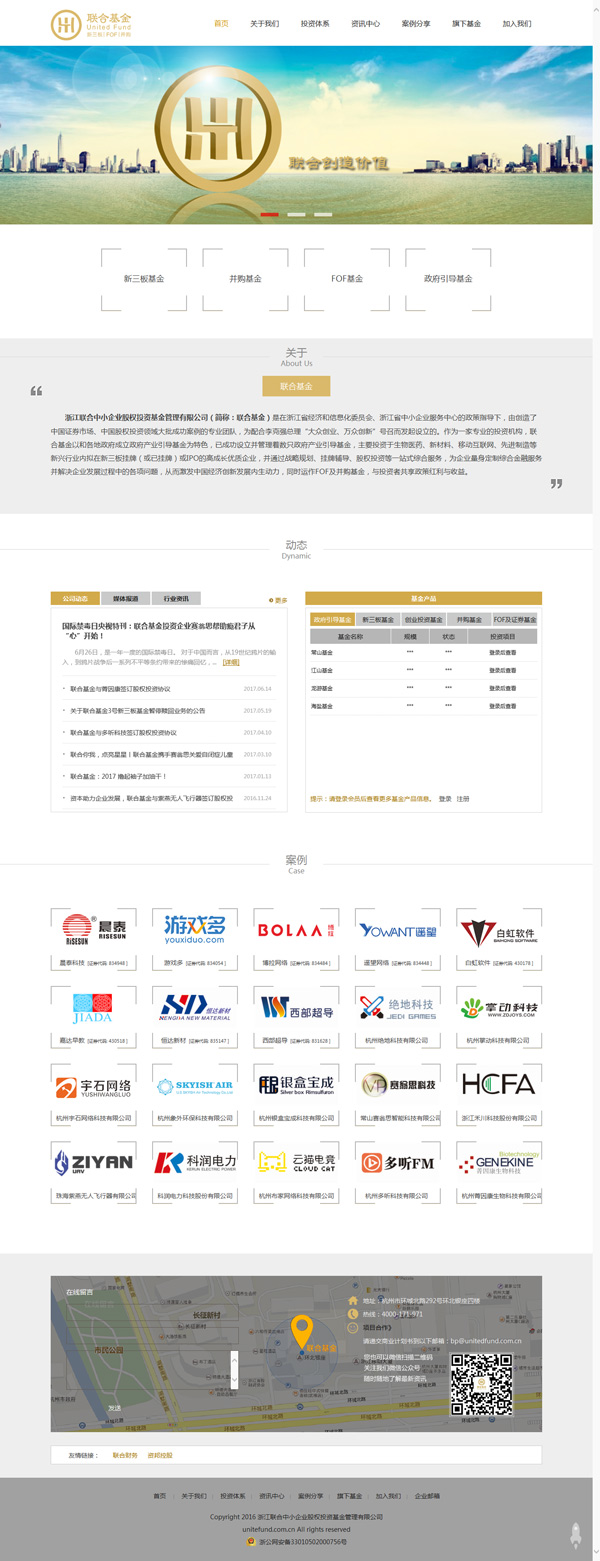The width and height of the screenshot is (600, 1561).
Task: Open 旗下基金 in the top navigation
Action: click(466, 23)
